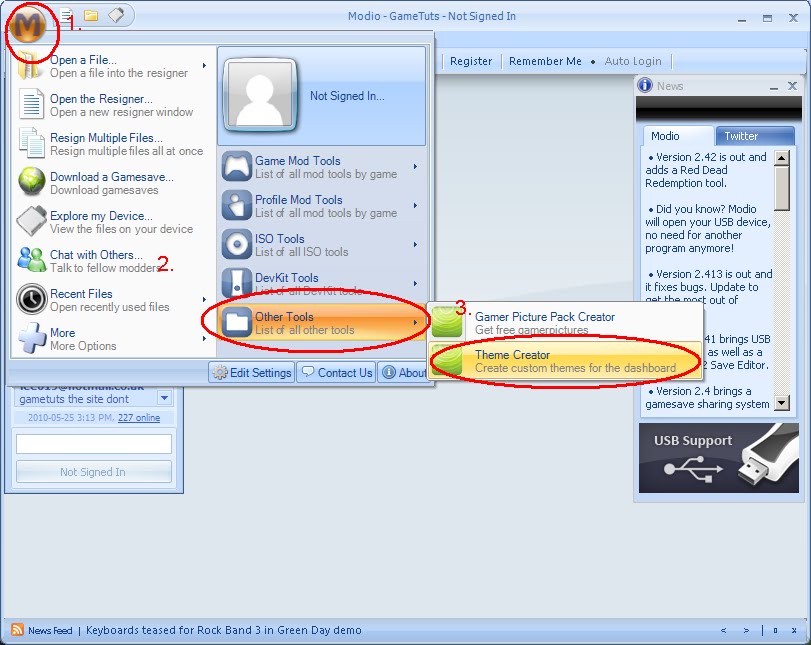Click the ISO Tools disc icon

tap(237, 244)
